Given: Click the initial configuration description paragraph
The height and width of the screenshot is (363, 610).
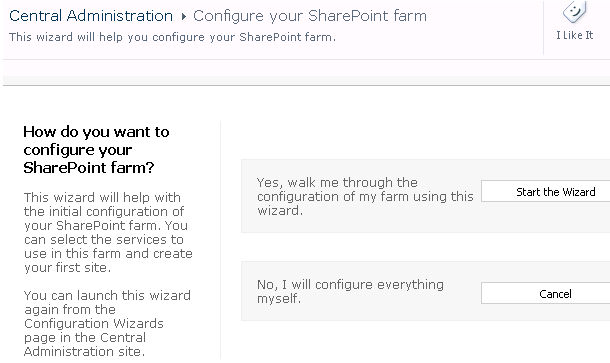Looking at the screenshot, I should (x=108, y=232).
